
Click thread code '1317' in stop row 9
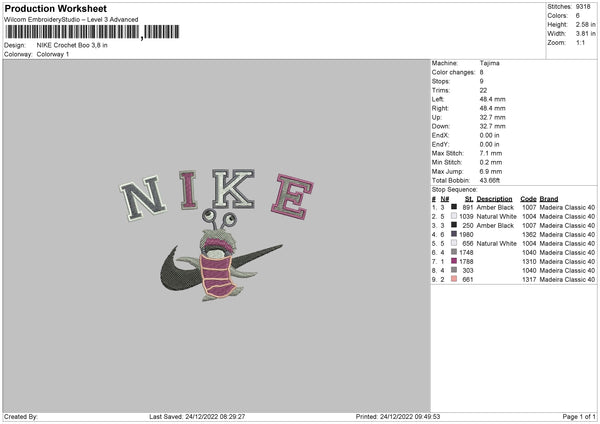pos(529,279)
